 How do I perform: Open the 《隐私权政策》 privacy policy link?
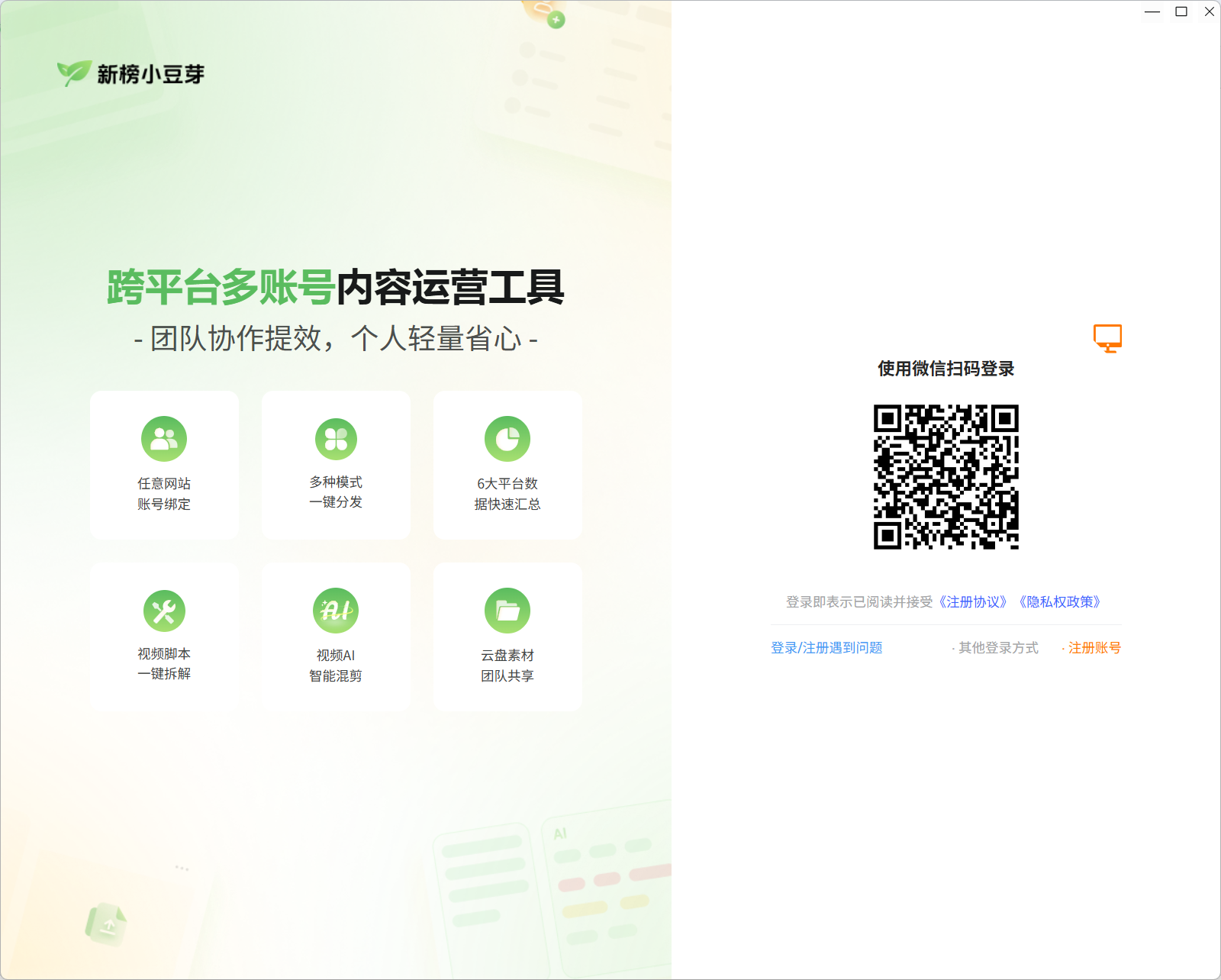click(x=1059, y=601)
